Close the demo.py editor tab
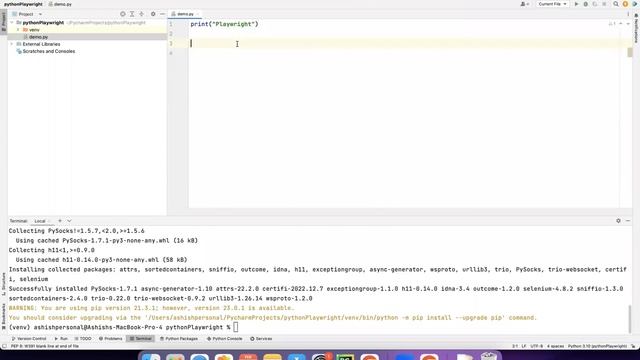This screenshot has width=640, height=360. pos(198,14)
